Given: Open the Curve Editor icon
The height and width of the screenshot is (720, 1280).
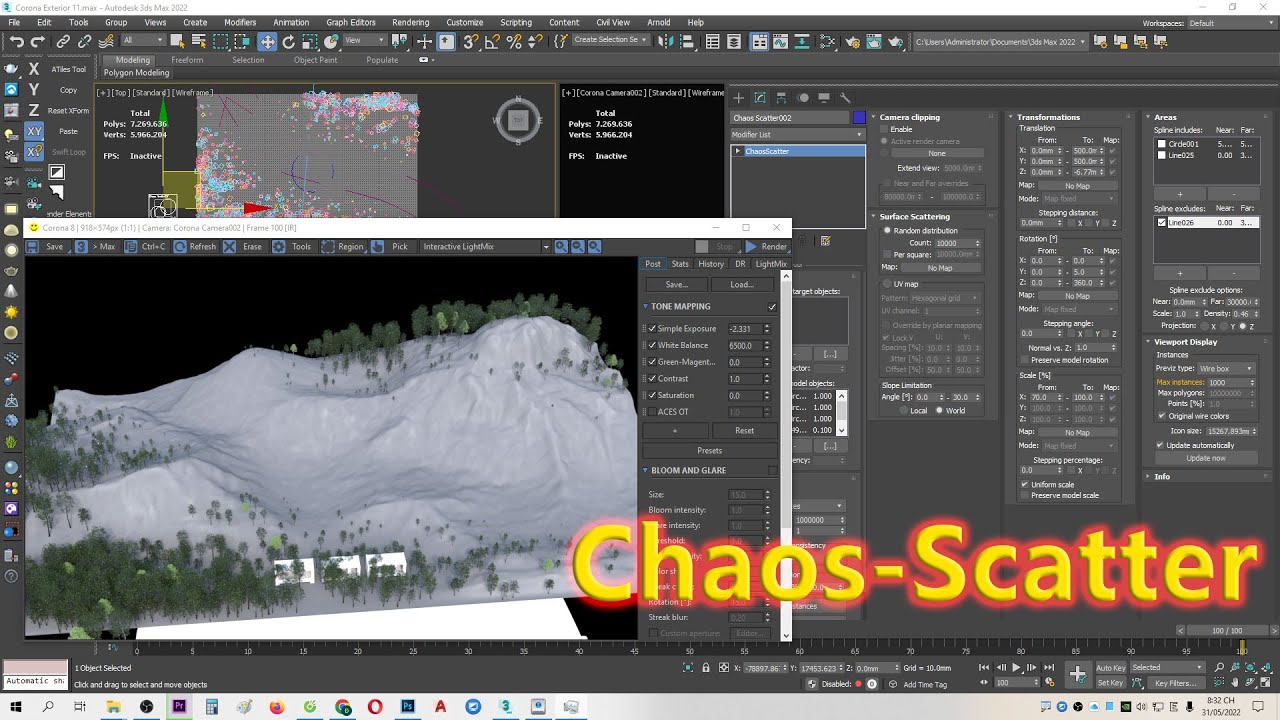Looking at the screenshot, I should coord(781,42).
